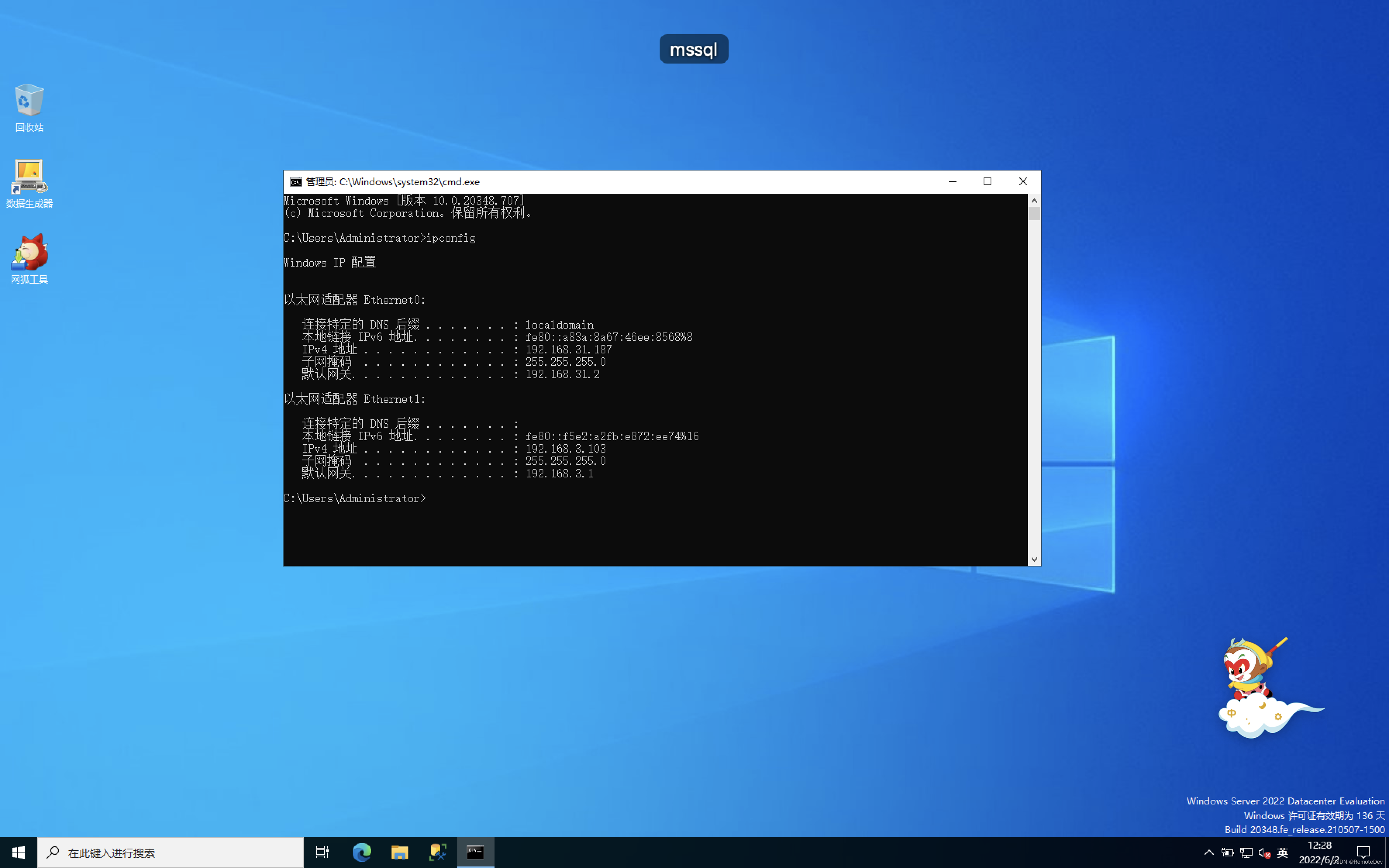
Task: Click the muted volume tray icon
Action: [1265, 852]
